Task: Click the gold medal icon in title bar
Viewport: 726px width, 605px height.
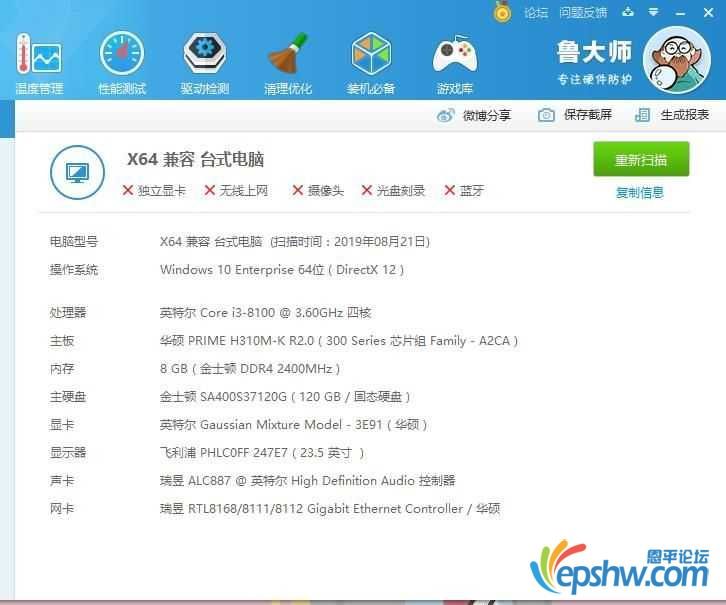Action: coord(502,12)
